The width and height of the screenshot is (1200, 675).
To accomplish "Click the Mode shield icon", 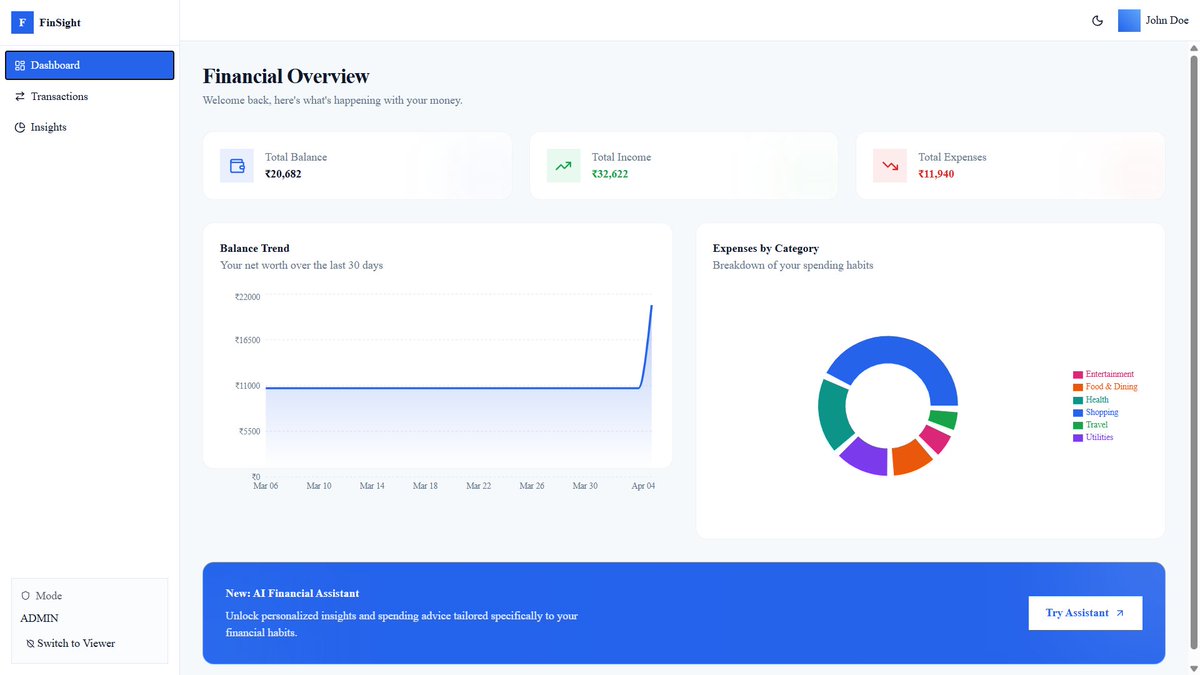I will 25,595.
